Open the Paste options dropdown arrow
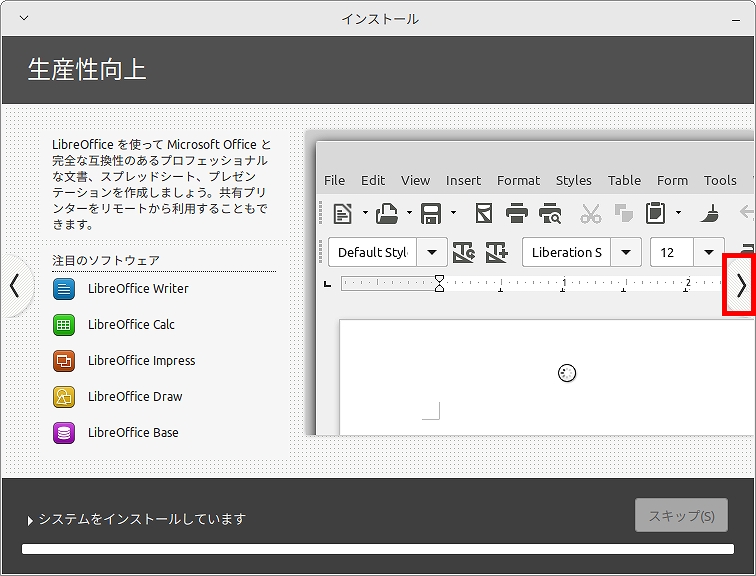The height and width of the screenshot is (576, 756). click(678, 213)
